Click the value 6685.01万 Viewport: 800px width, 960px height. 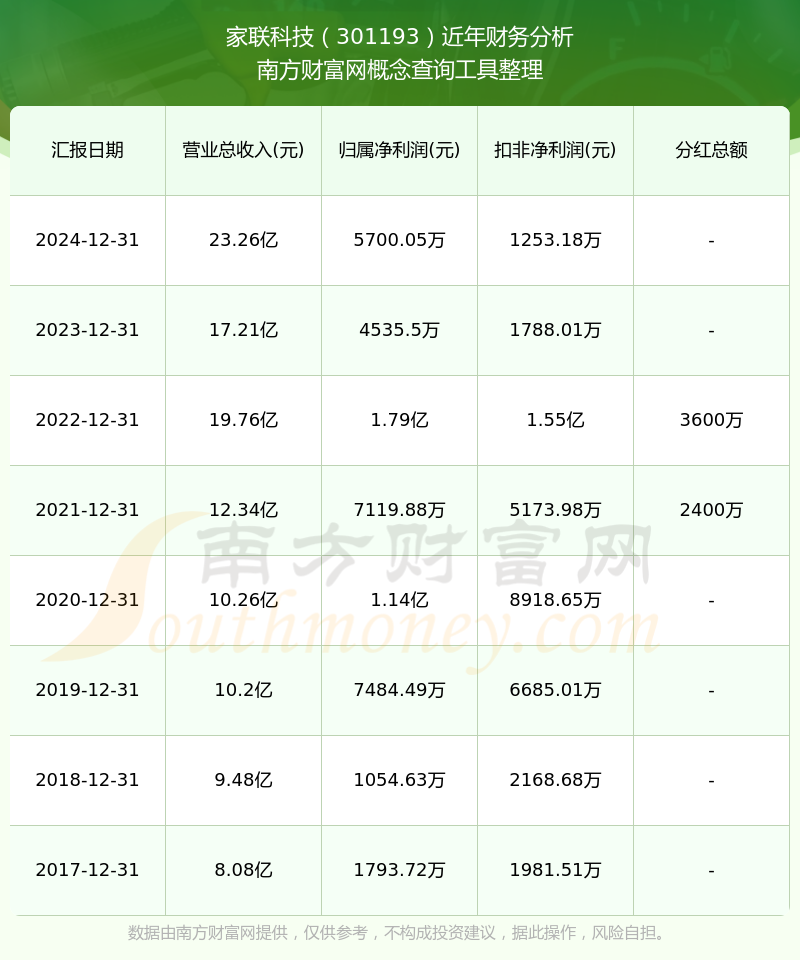pos(555,690)
